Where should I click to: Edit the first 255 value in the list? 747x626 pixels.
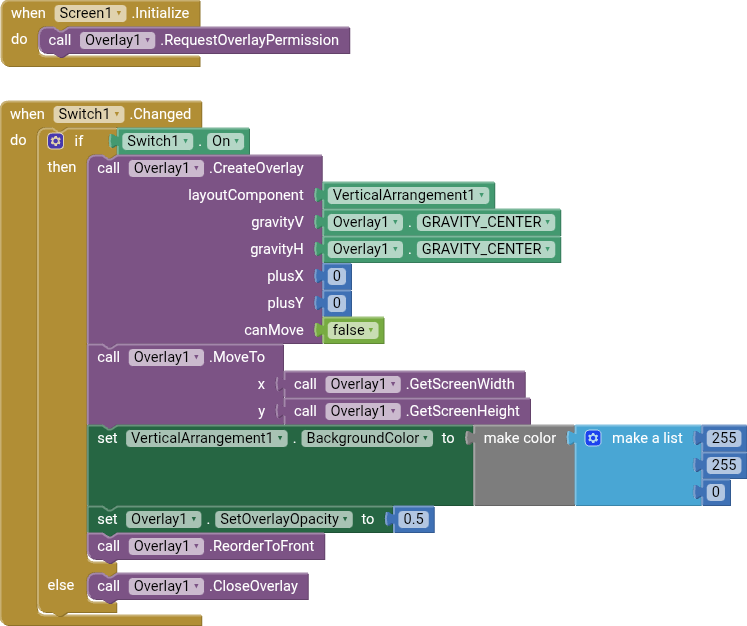coord(722,438)
